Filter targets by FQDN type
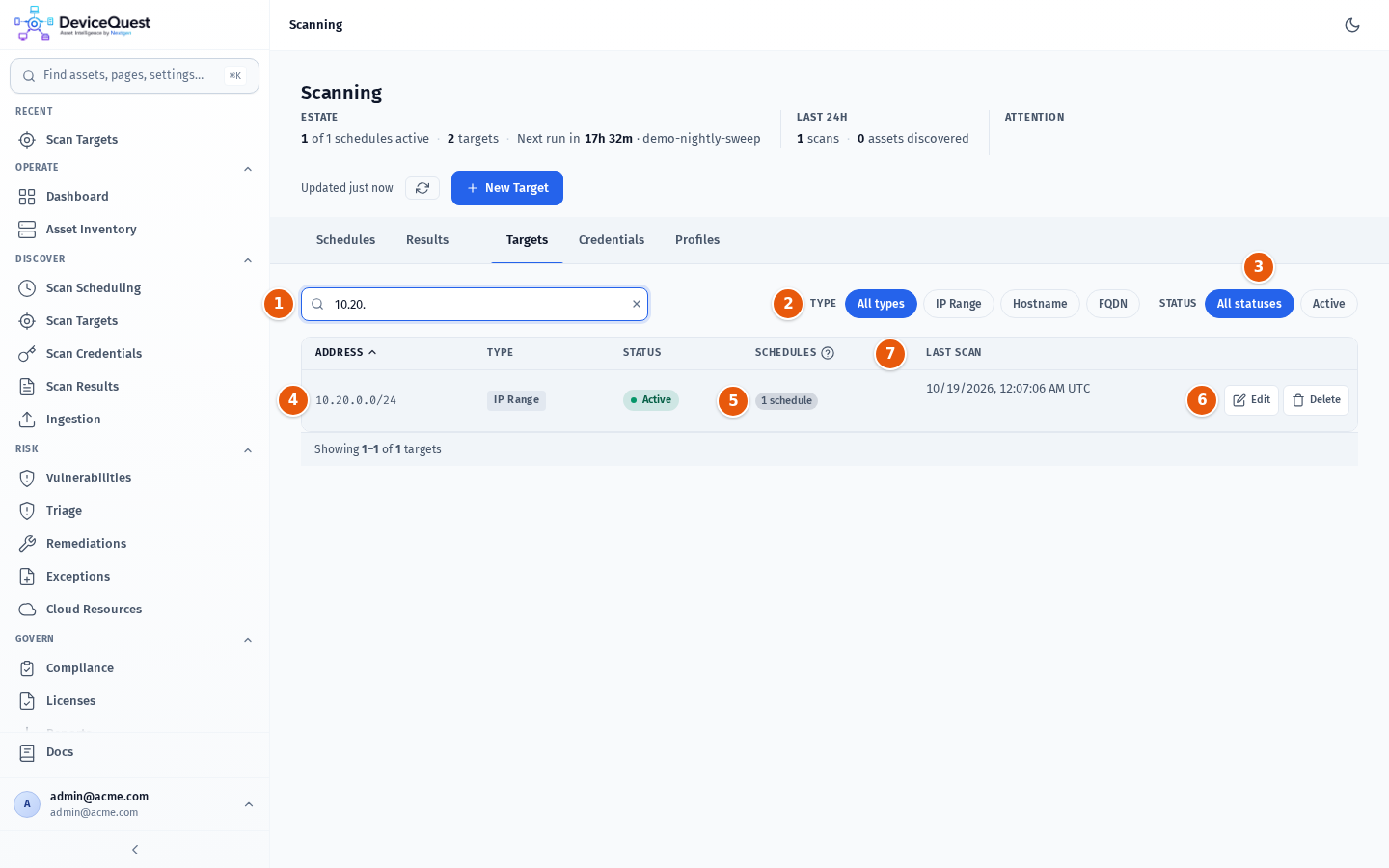The width and height of the screenshot is (1389, 868). (1113, 304)
